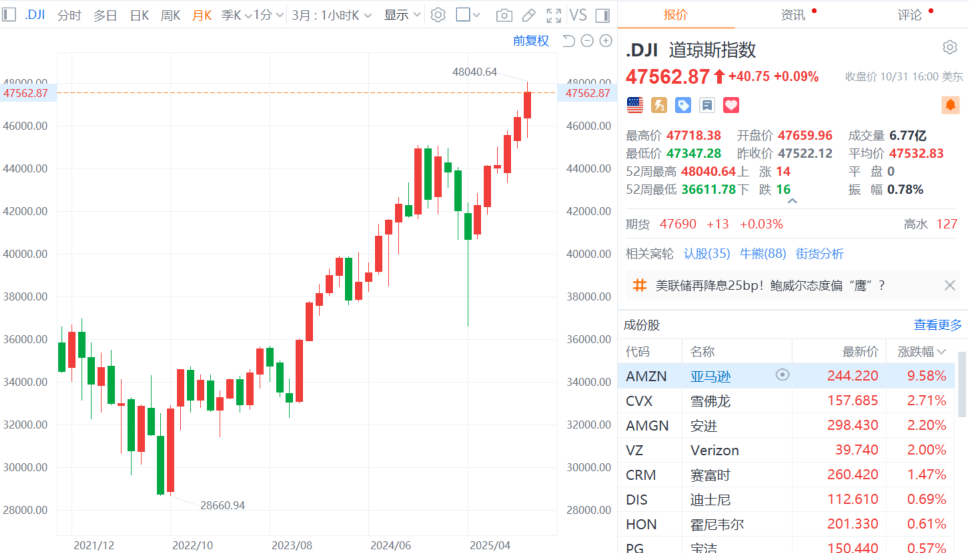Click the .DJI symbol label in toolbar
Screen dimensions: 969x553
(x=35, y=14)
